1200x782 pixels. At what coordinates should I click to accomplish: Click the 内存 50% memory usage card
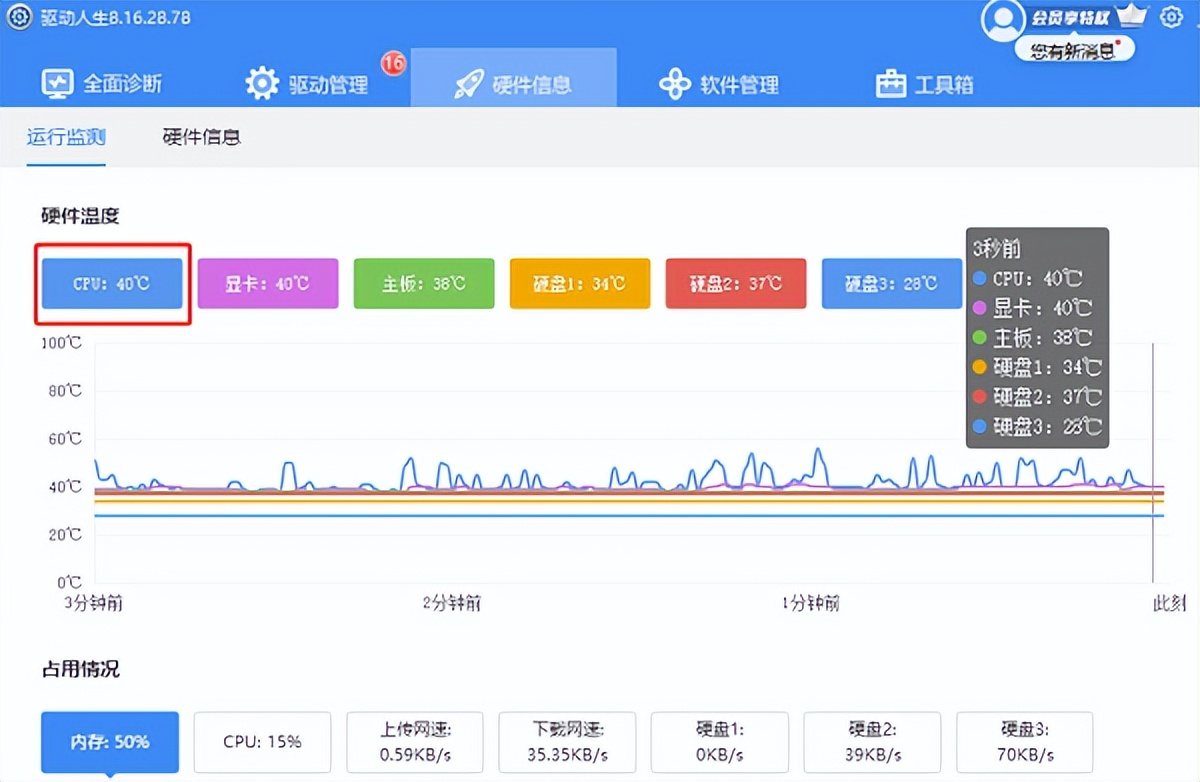[x=108, y=742]
